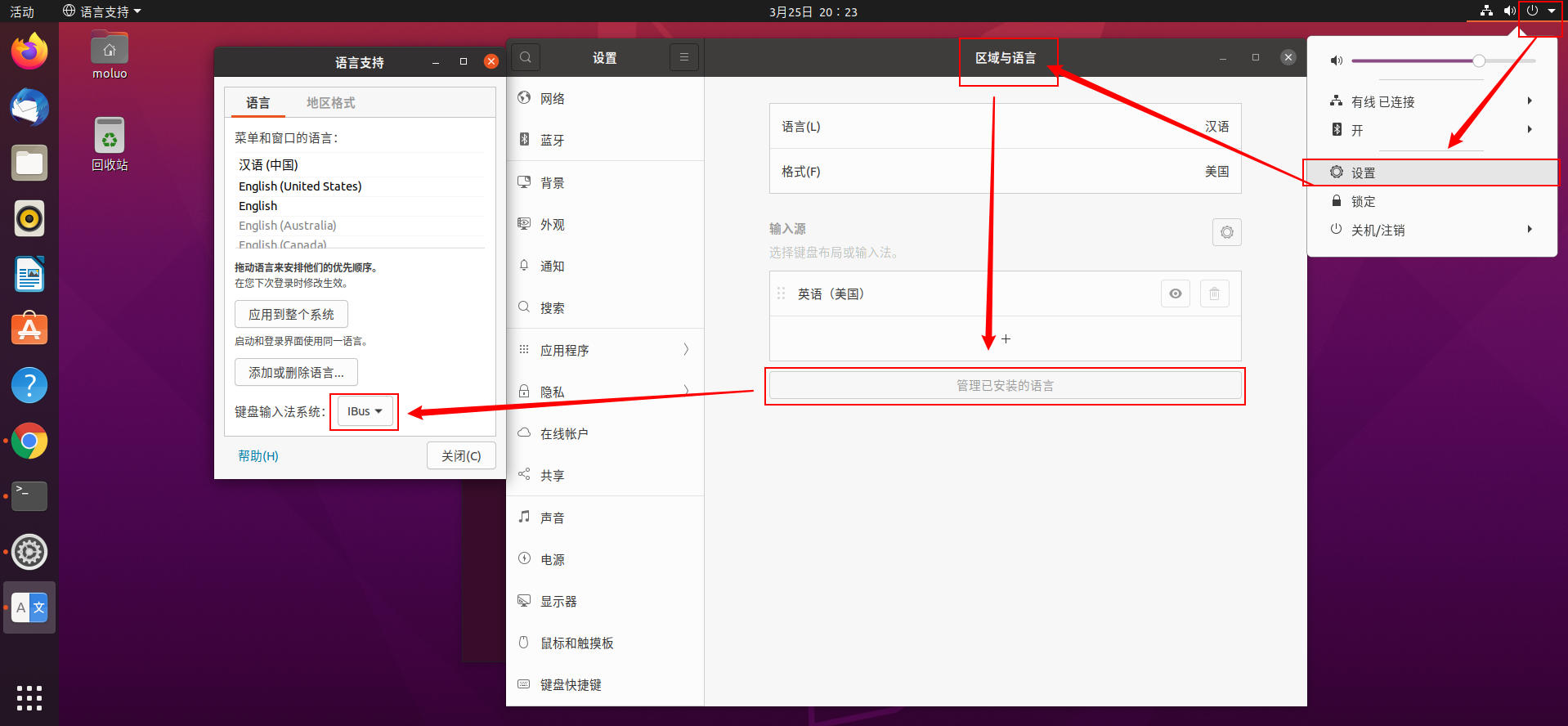Image resolution: width=1568 pixels, height=726 pixels.
Task: Open the IBus input method dropdown
Action: [365, 411]
